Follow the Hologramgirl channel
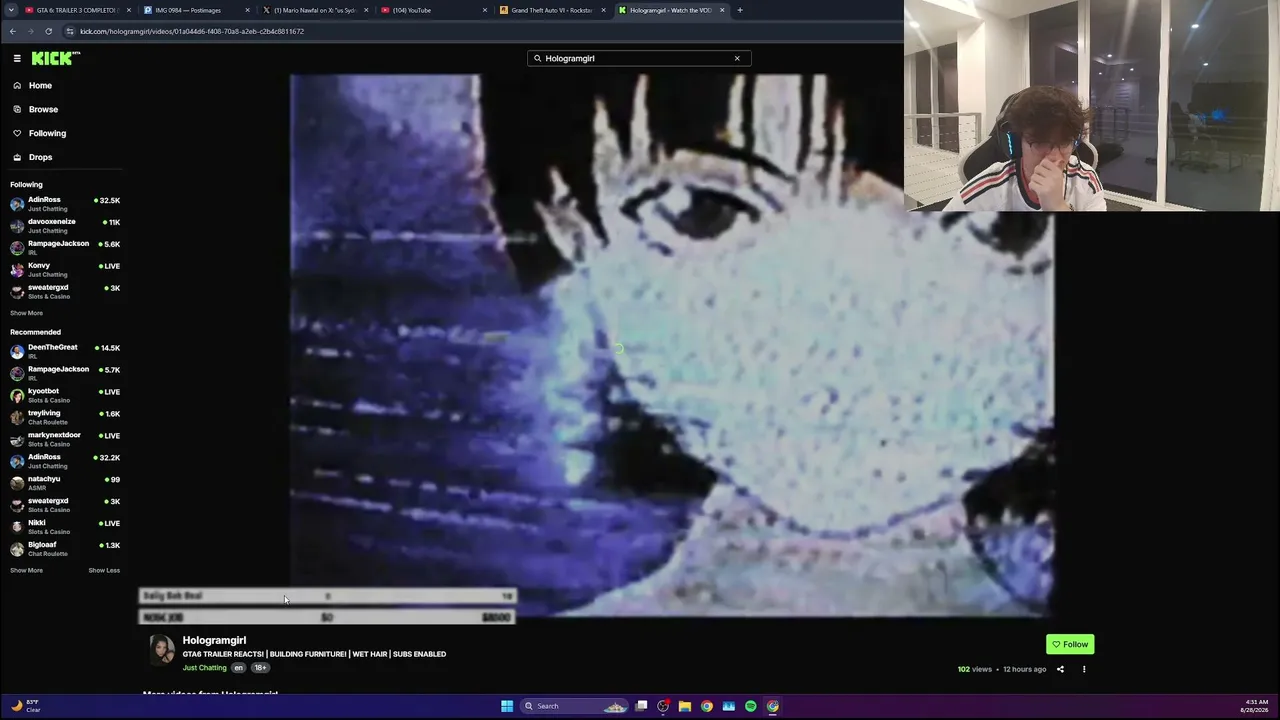The height and width of the screenshot is (720, 1280). [1070, 644]
